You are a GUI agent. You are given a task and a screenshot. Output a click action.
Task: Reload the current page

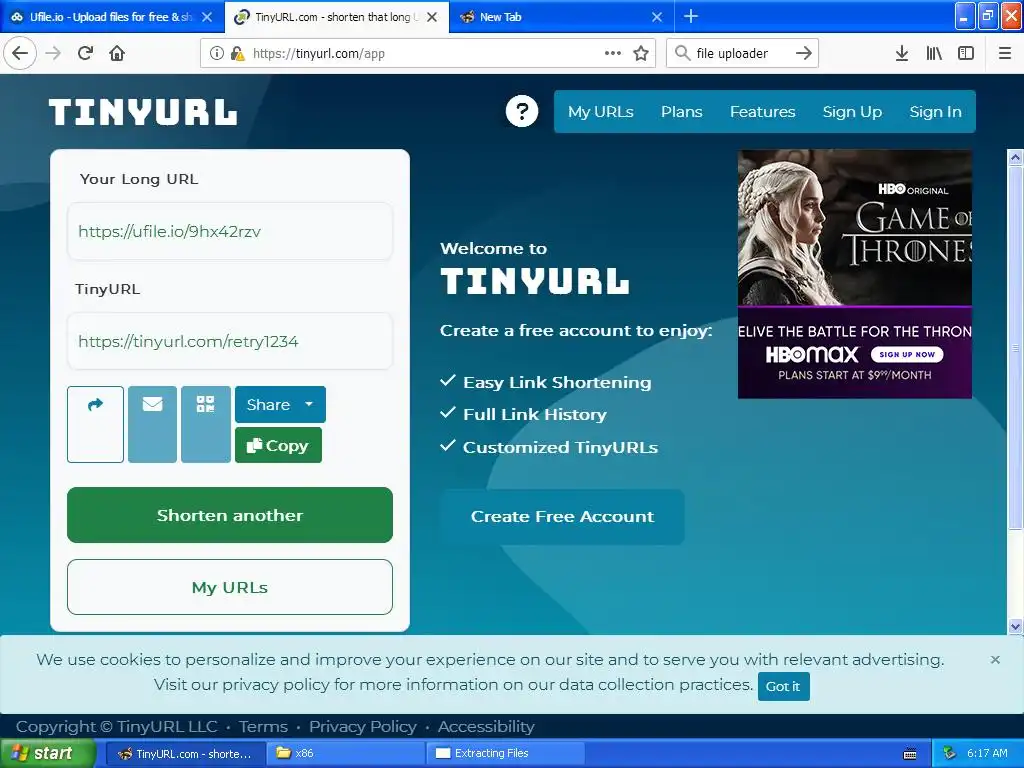[85, 54]
